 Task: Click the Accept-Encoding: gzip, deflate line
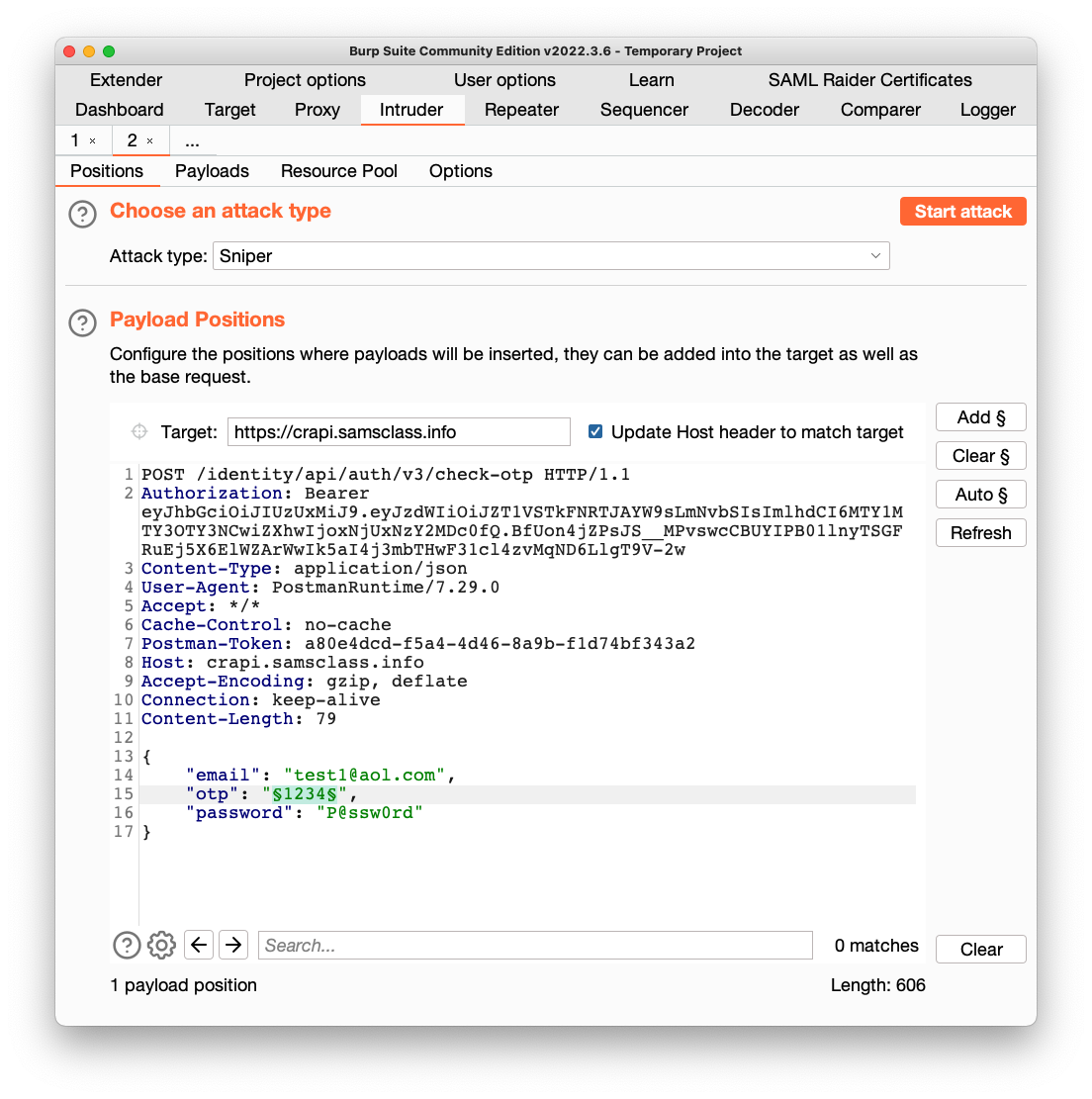click(x=305, y=682)
